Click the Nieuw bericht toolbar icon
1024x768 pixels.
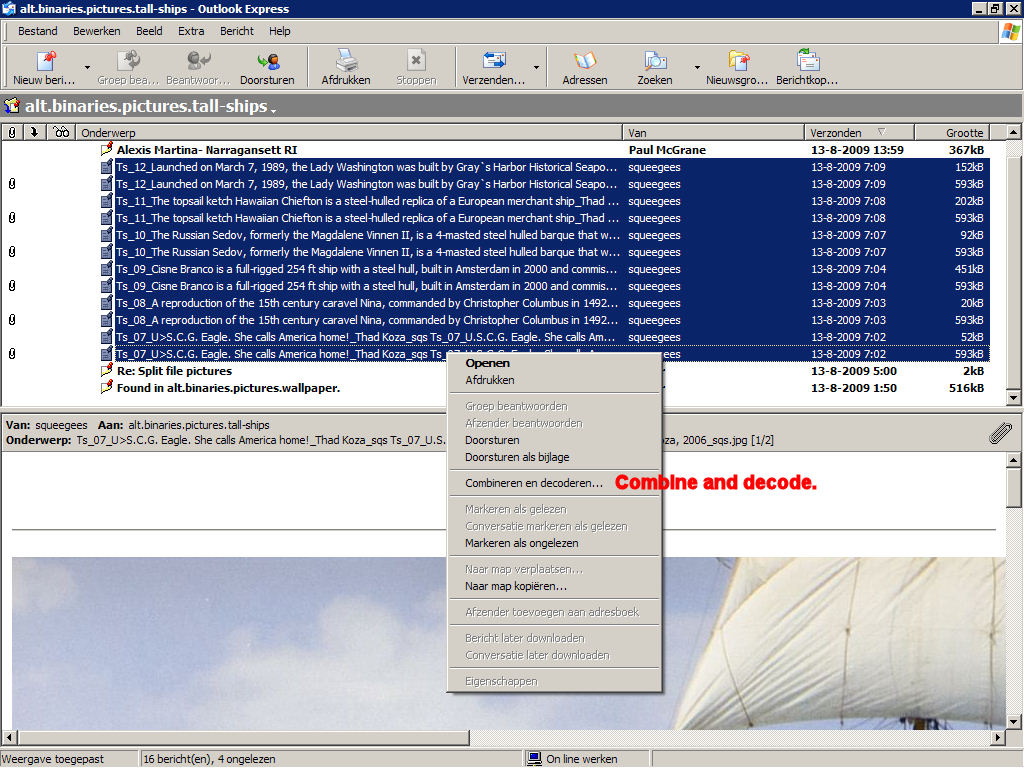[x=45, y=61]
